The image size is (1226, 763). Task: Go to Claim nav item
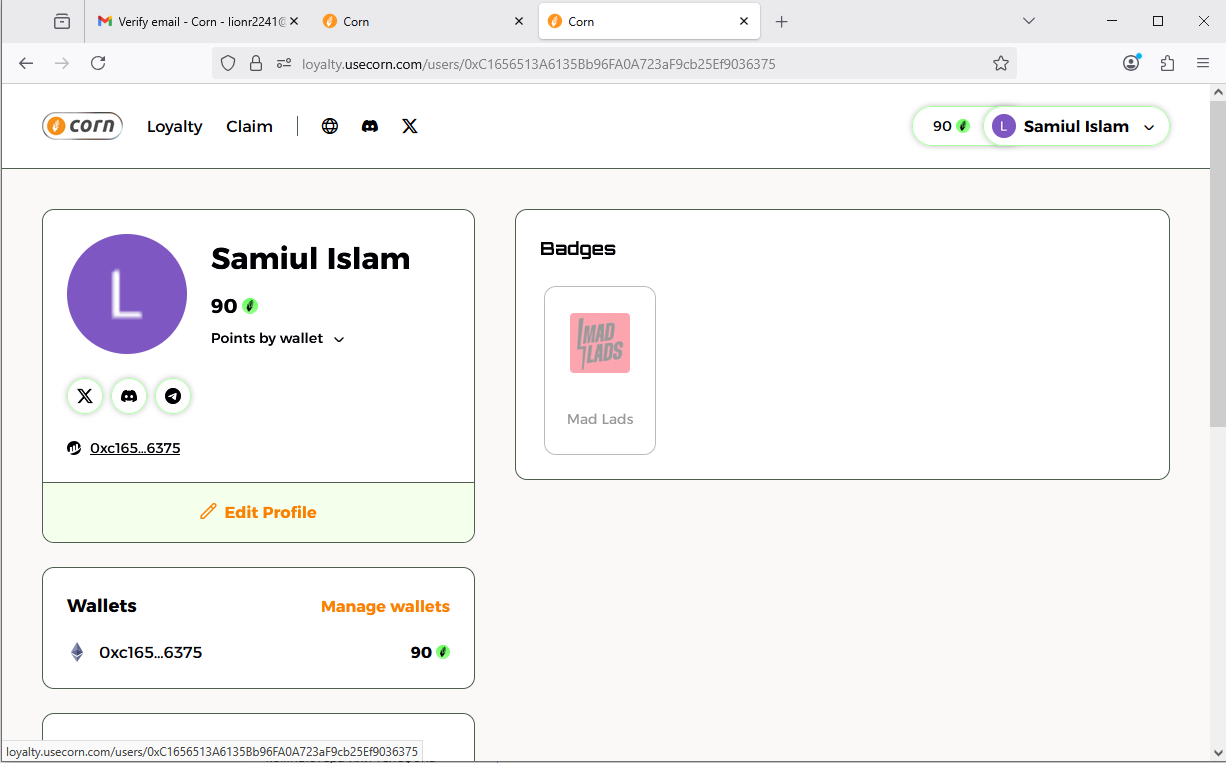pyautogui.click(x=249, y=126)
